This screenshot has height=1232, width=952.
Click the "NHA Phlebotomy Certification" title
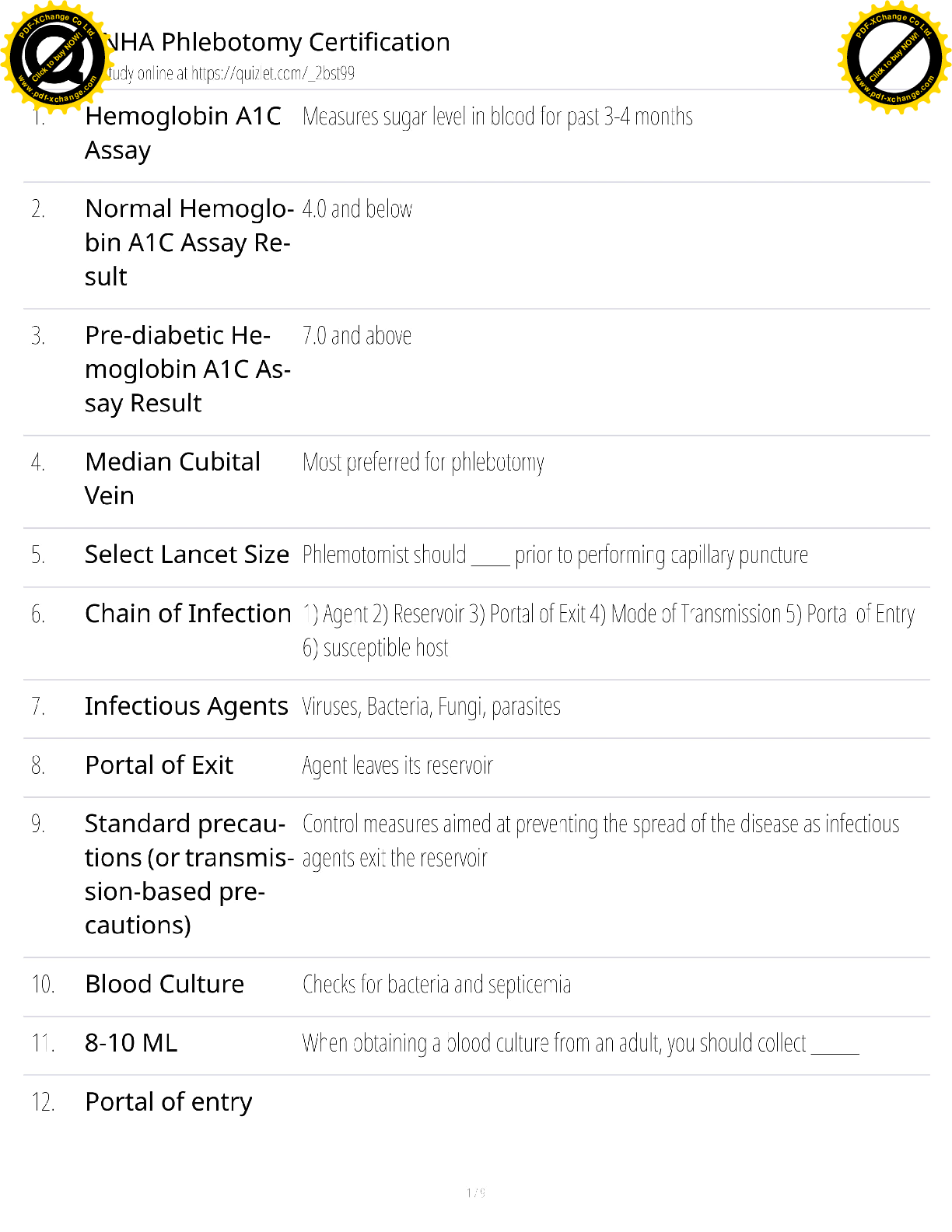tap(277, 42)
